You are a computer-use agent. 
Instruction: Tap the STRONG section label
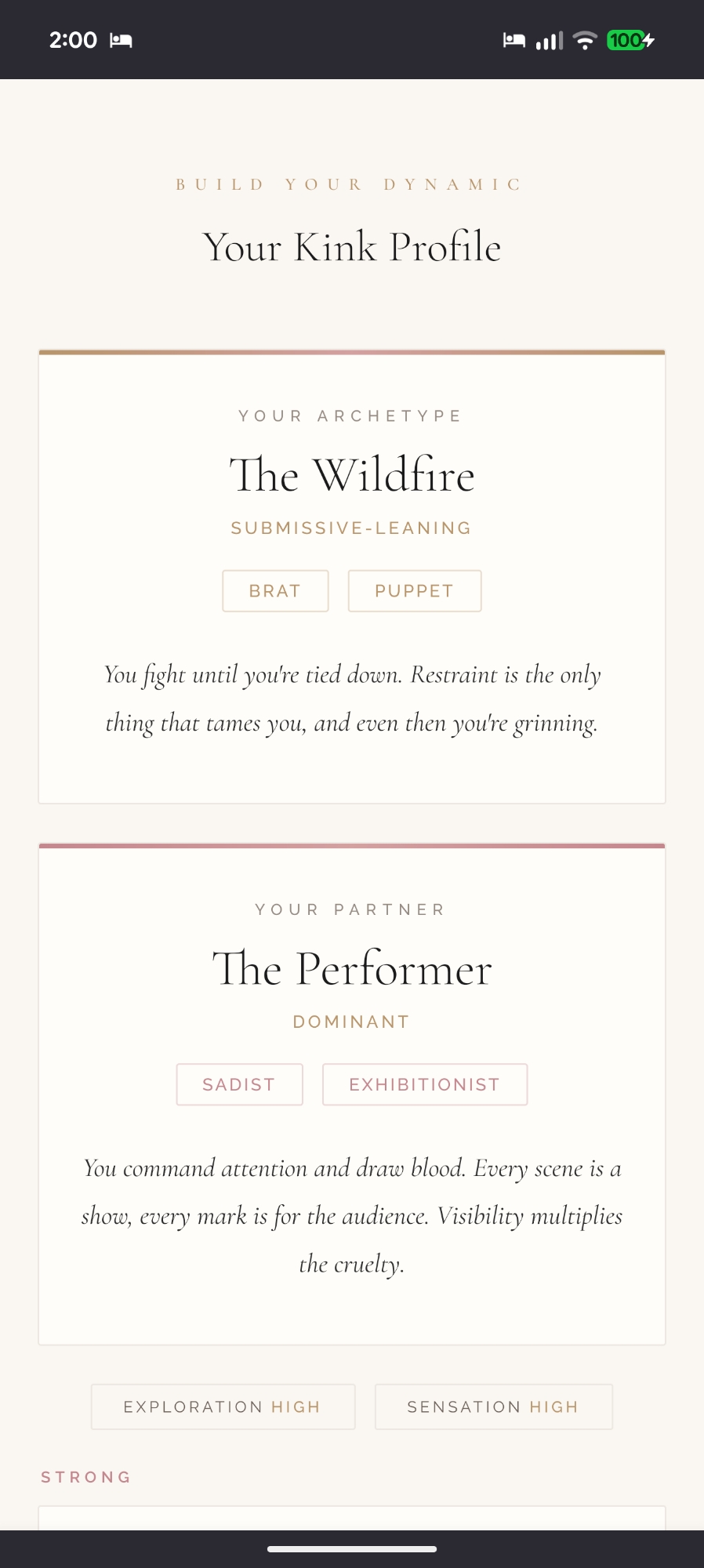(86, 1477)
